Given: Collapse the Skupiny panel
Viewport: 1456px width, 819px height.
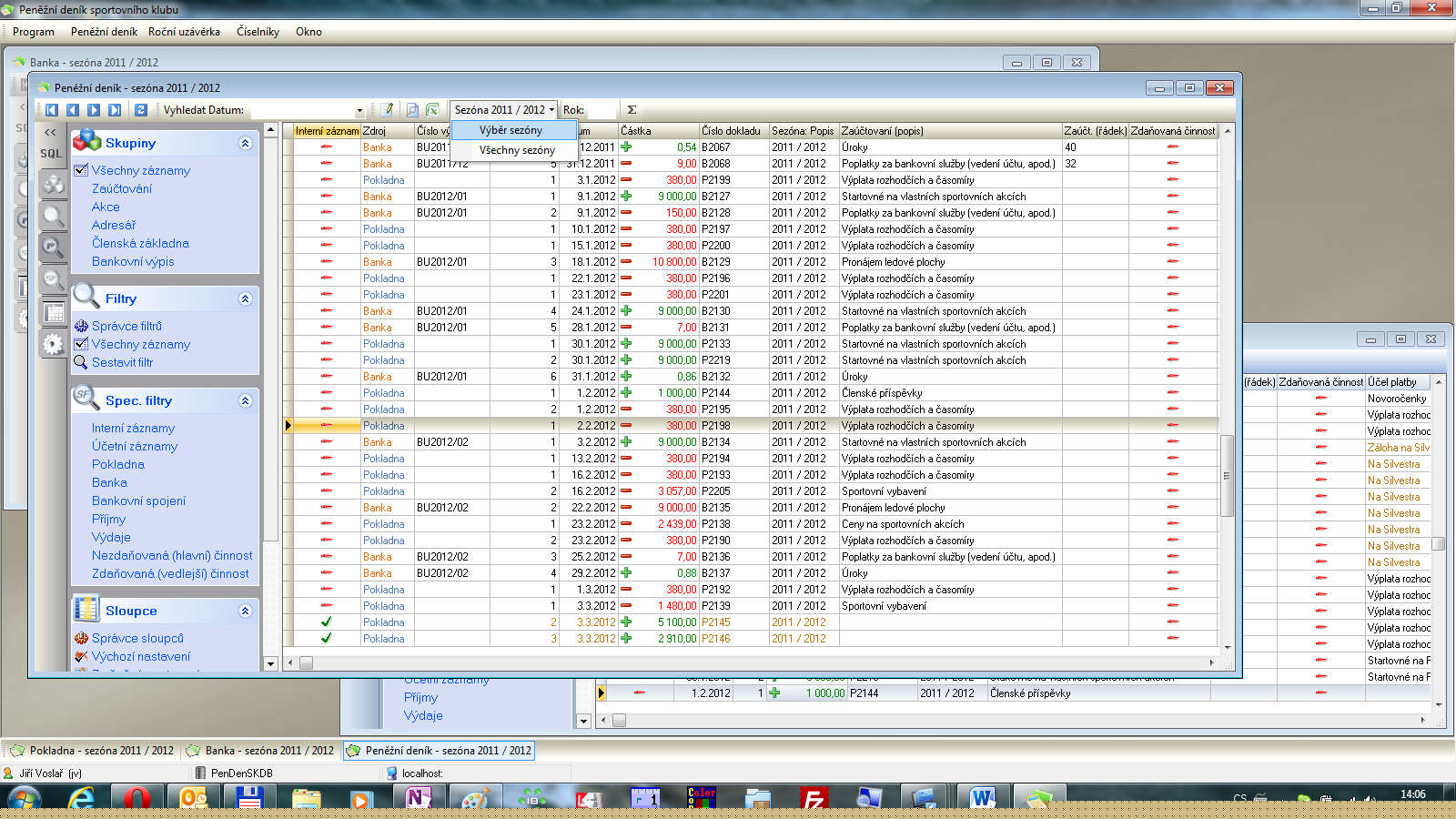Looking at the screenshot, I should coord(245,143).
